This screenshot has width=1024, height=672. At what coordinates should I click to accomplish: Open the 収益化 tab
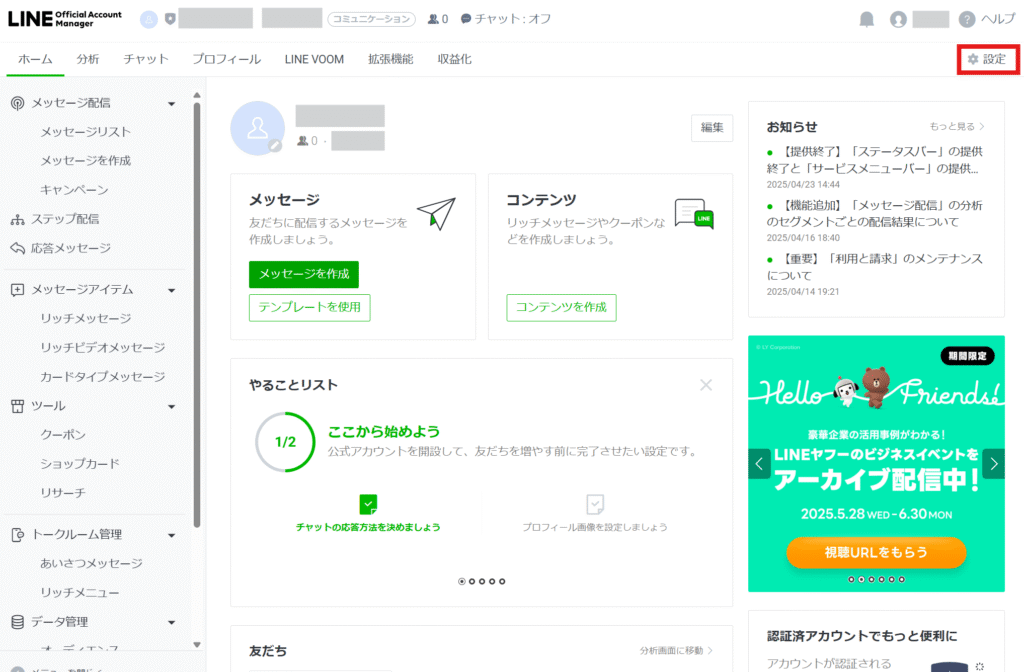[455, 59]
